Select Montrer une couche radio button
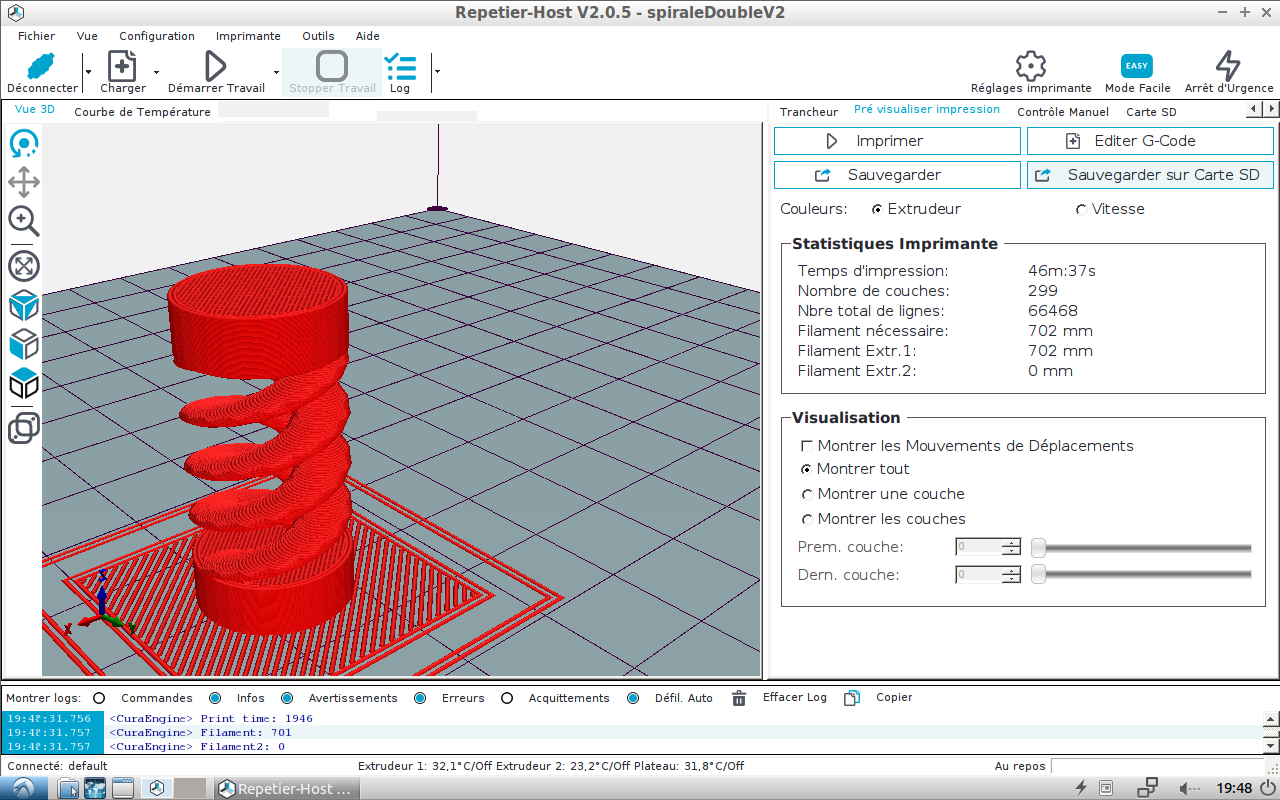Screen dimensions: 1280x800 click(806, 494)
